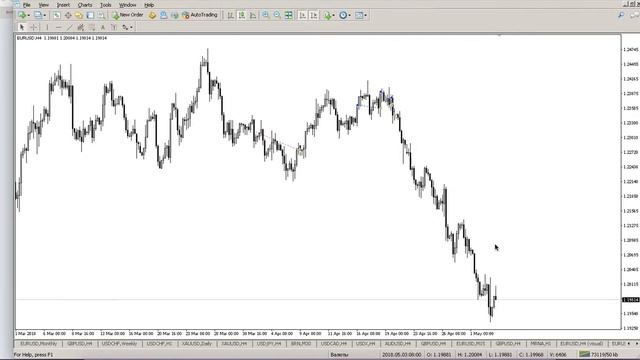640x360 pixels.
Task: Select the Text tool (A icon)
Action: pyautogui.click(x=103, y=27)
